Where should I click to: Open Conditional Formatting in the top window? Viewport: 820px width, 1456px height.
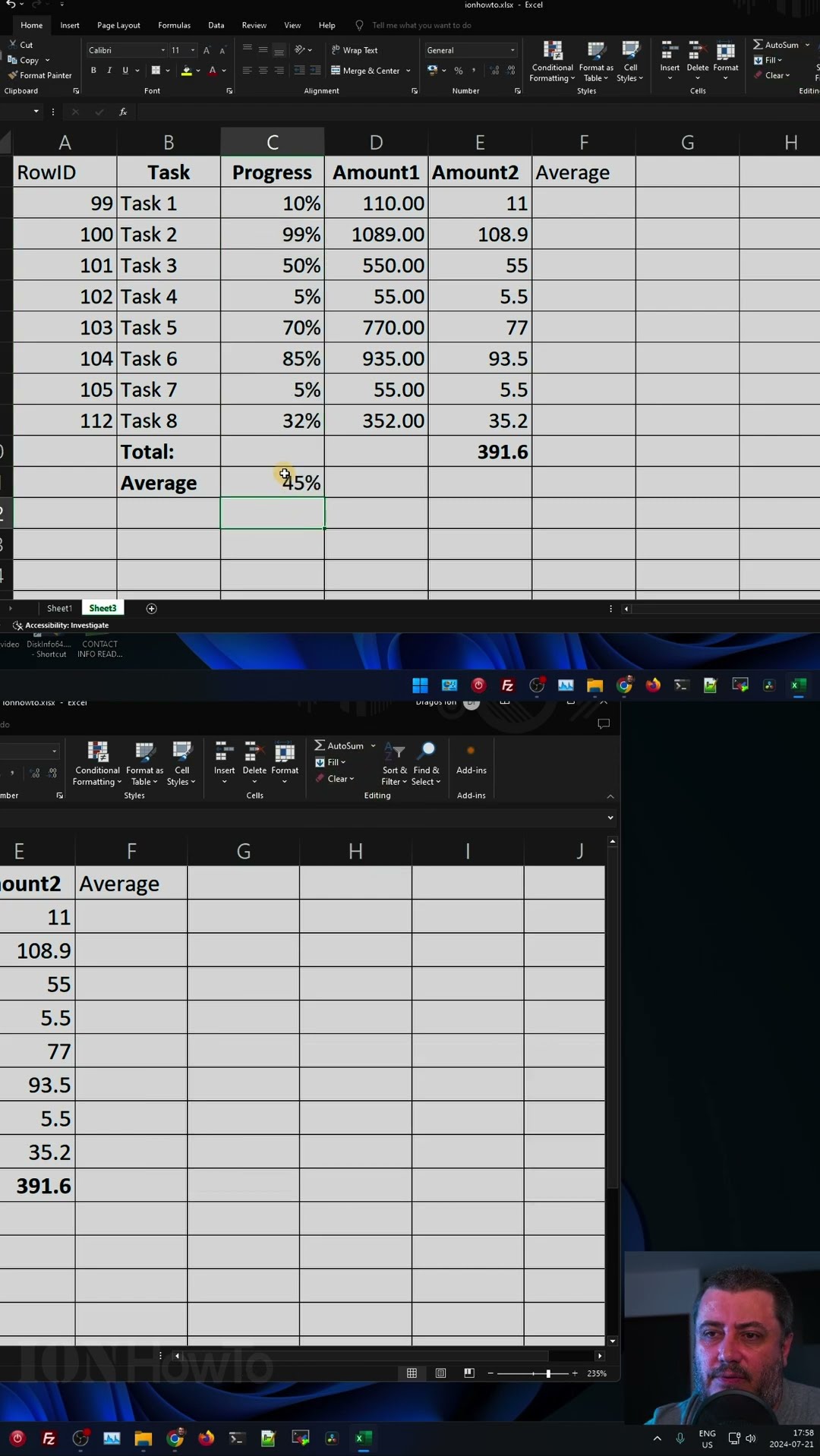pyautogui.click(x=552, y=61)
